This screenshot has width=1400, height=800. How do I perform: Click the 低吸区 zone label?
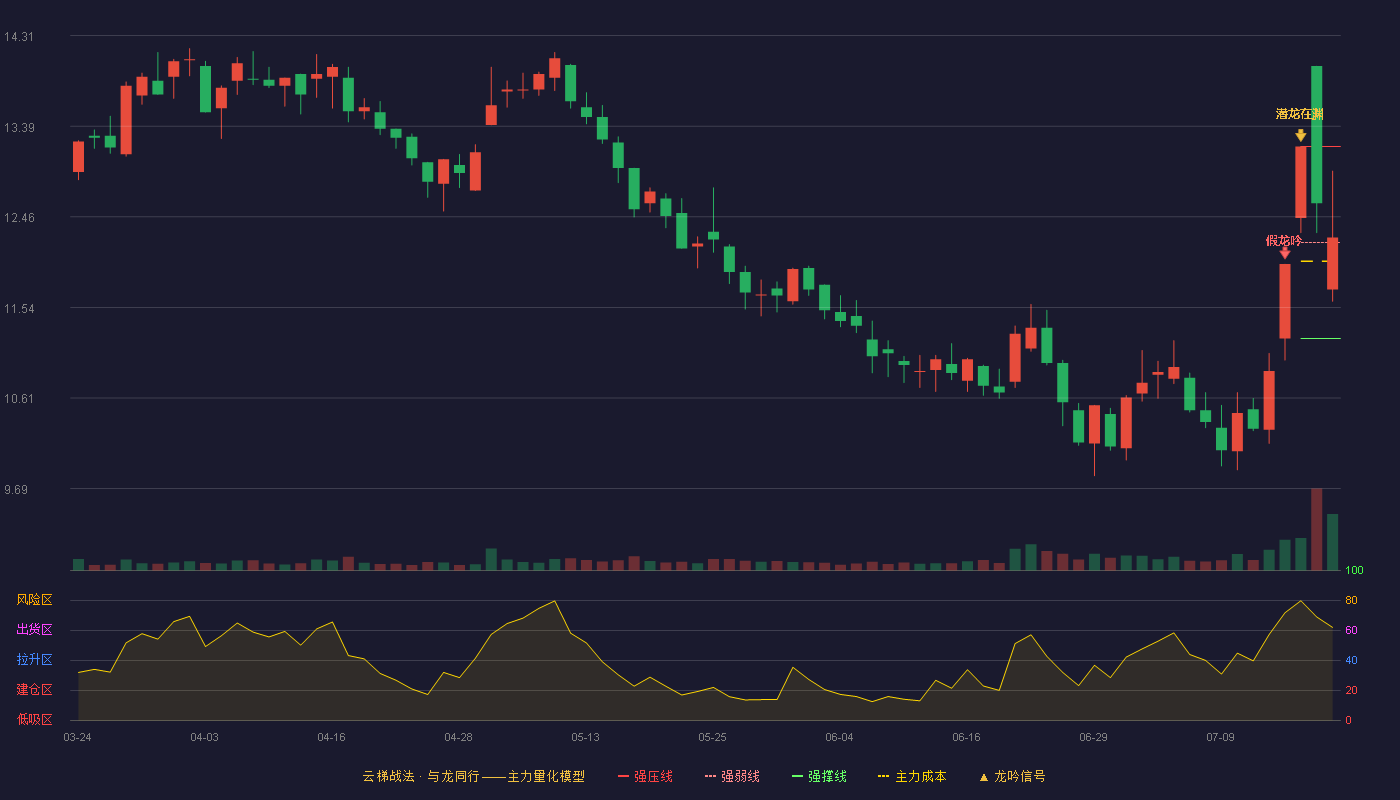tap(34, 719)
